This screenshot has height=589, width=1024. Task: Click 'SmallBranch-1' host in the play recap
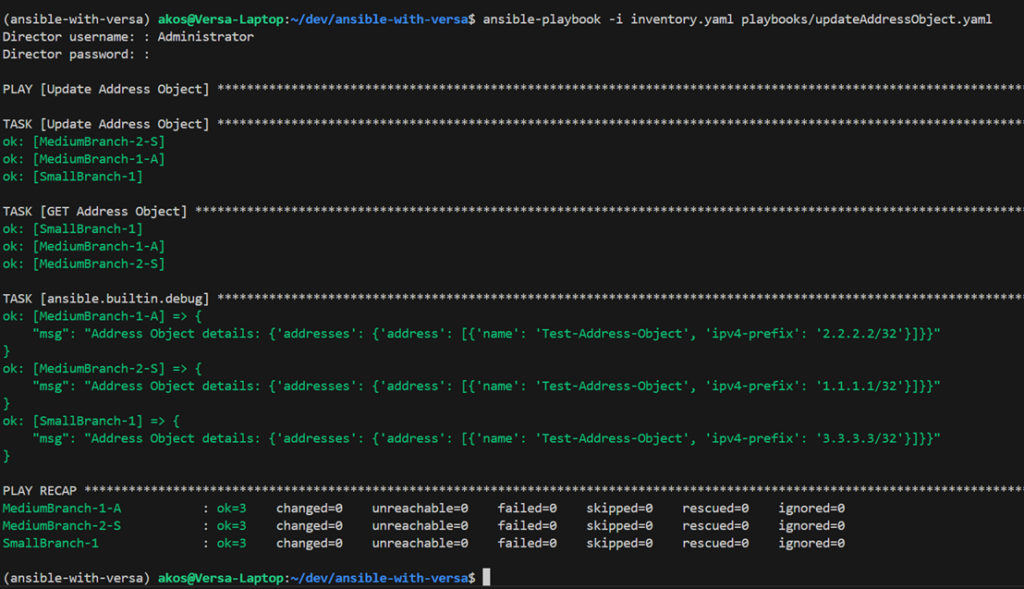coord(51,543)
